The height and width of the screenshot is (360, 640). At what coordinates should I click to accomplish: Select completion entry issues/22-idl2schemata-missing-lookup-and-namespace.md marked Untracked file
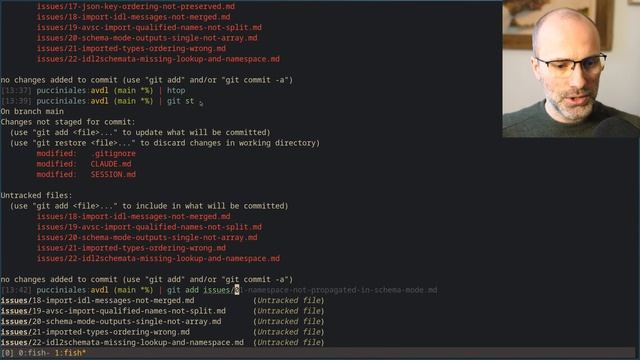point(162,343)
